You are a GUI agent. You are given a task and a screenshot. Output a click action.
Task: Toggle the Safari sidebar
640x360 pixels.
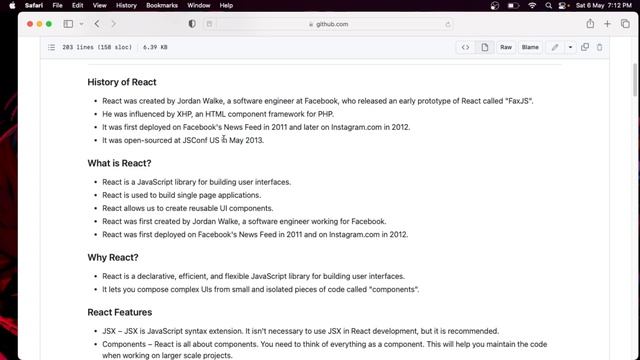[68, 24]
